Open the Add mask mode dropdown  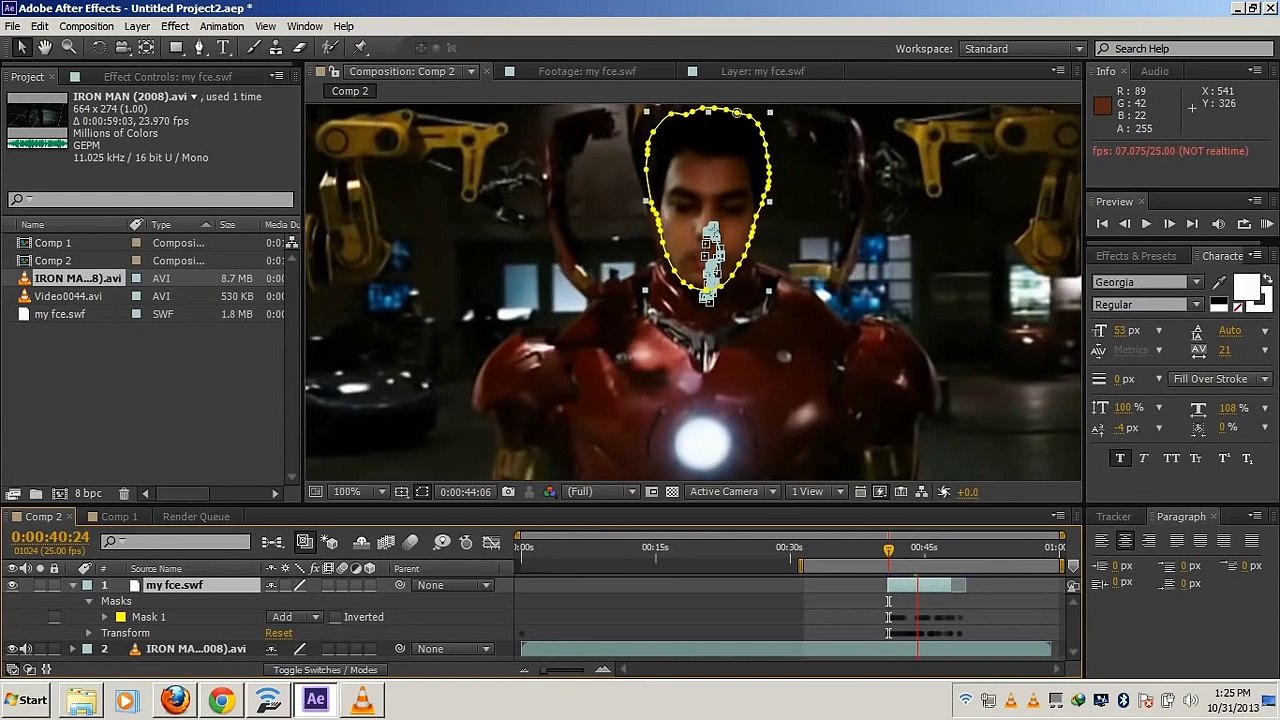pos(294,617)
